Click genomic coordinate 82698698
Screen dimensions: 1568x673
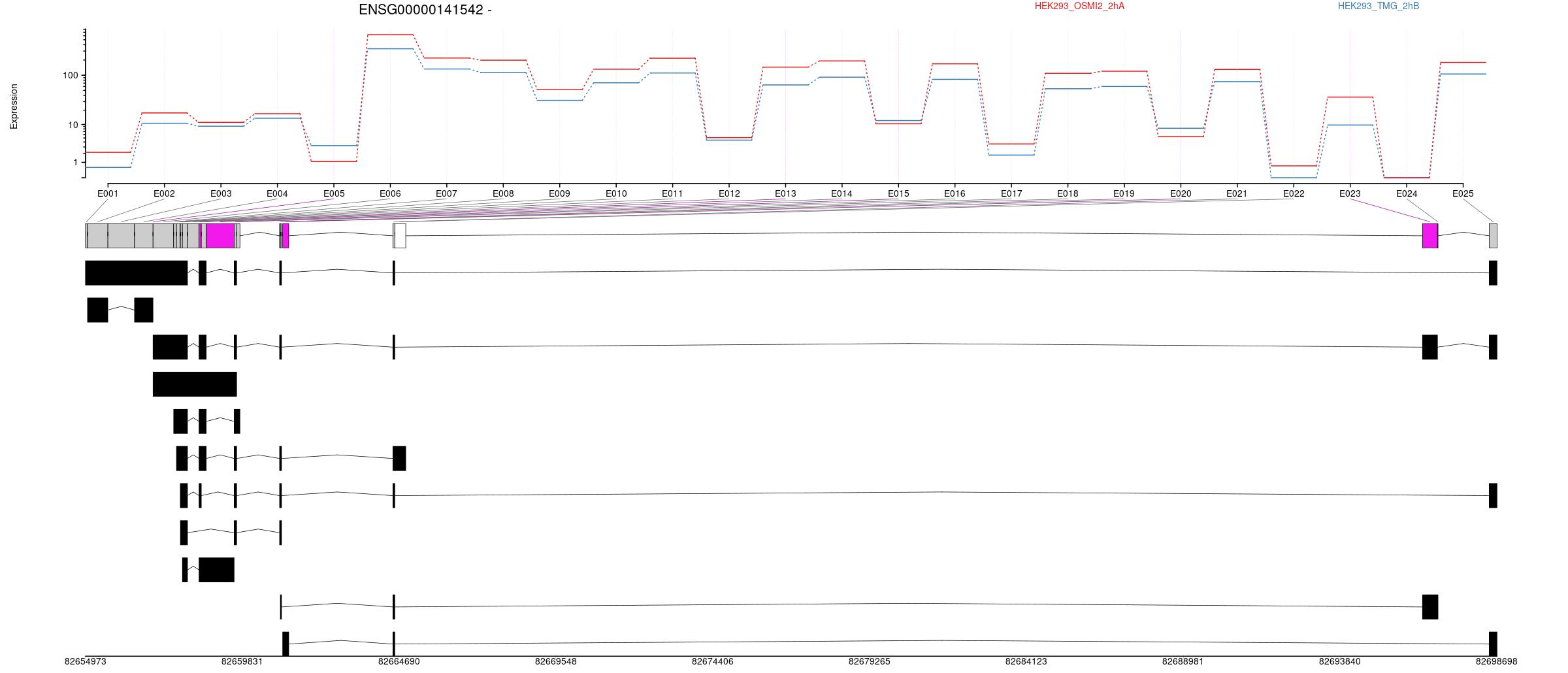[1497, 661]
